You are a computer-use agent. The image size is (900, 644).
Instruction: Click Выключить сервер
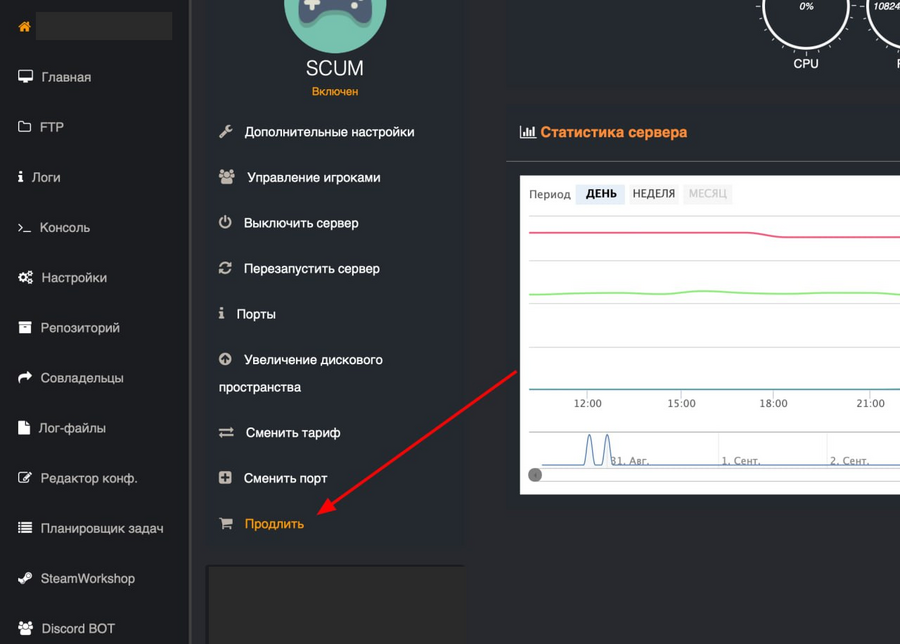[301, 223]
